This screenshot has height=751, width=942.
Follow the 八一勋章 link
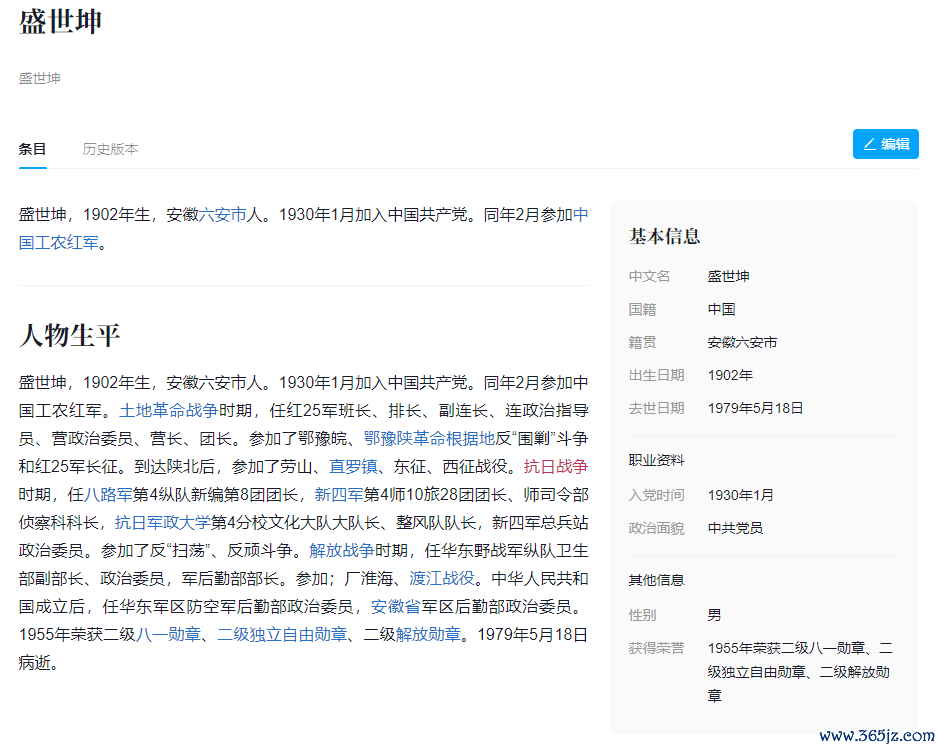168,634
